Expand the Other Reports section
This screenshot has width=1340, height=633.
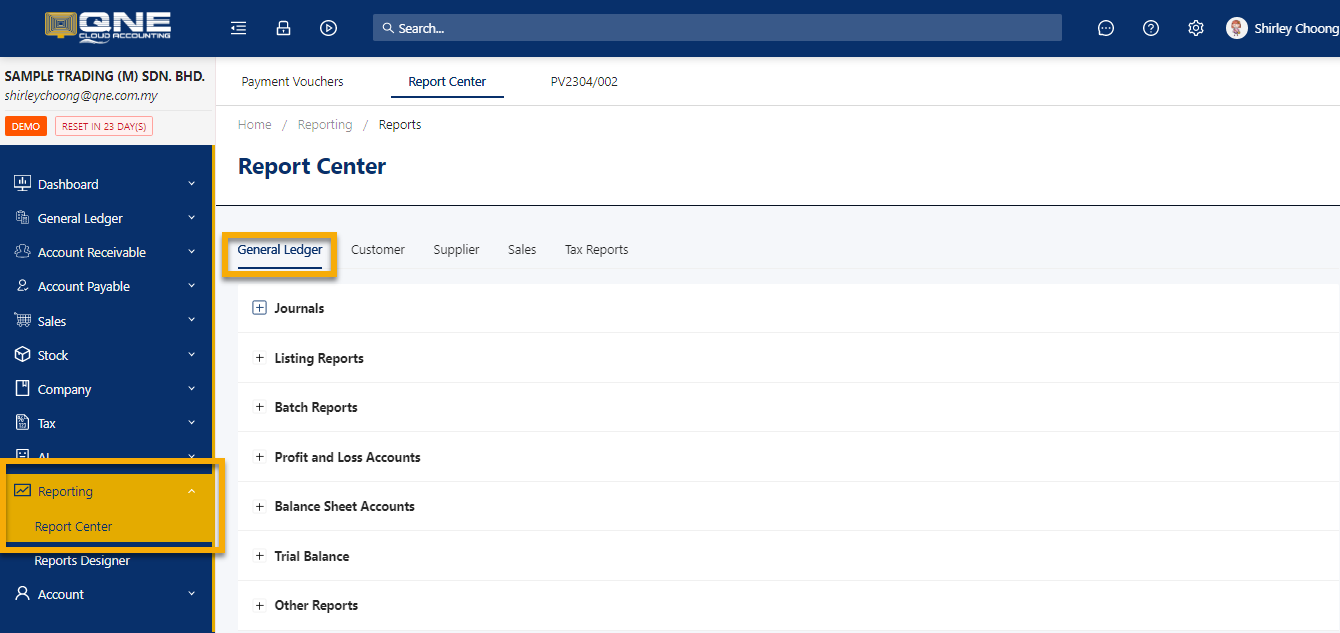click(260, 605)
